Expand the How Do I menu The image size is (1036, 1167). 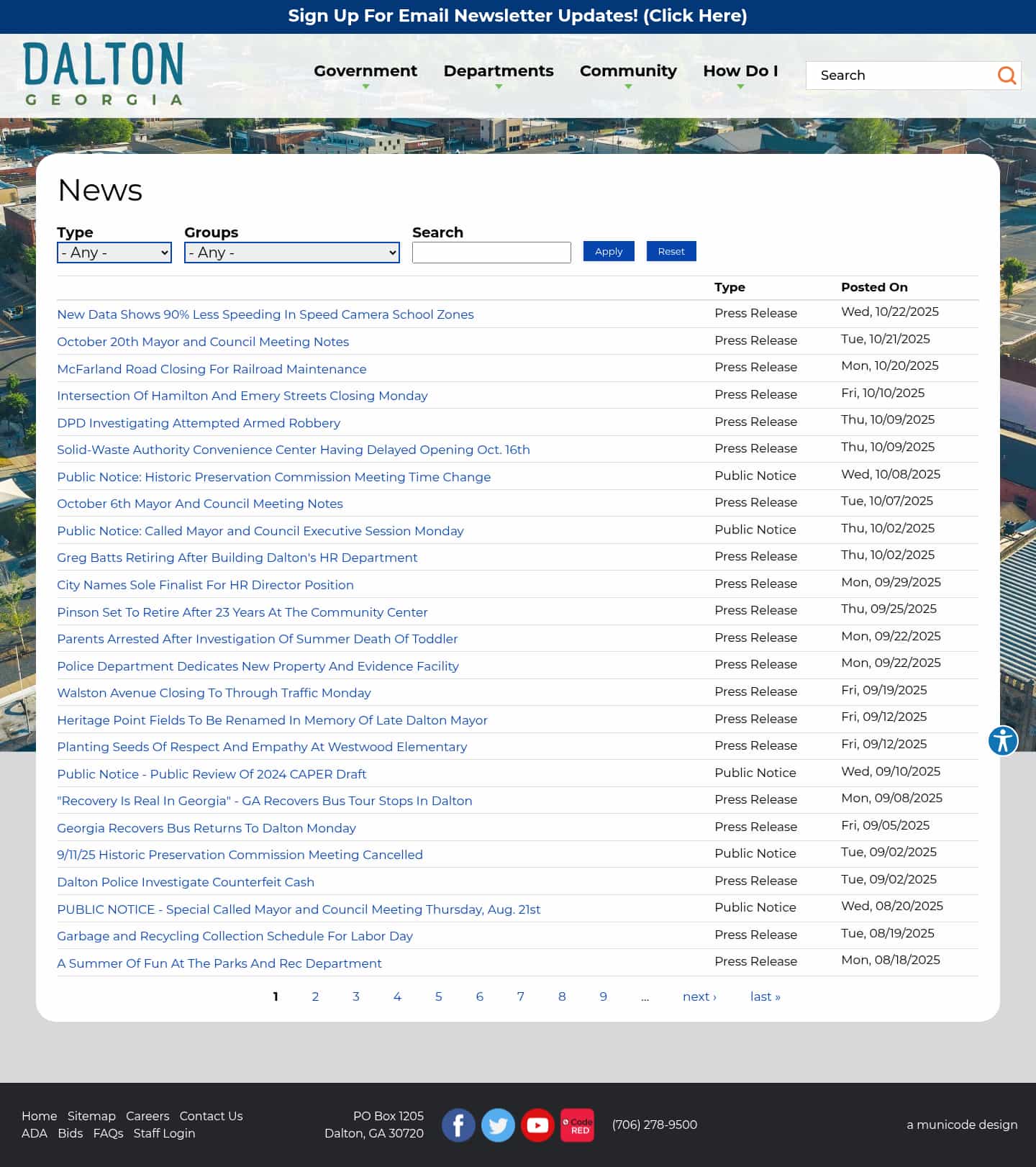(x=740, y=71)
